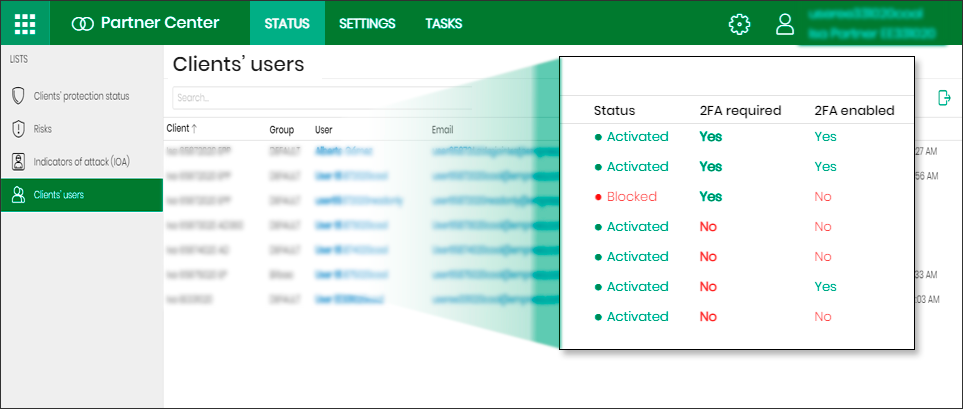Image resolution: width=963 pixels, height=409 pixels.
Task: Click the Status column header
Action: (x=614, y=111)
